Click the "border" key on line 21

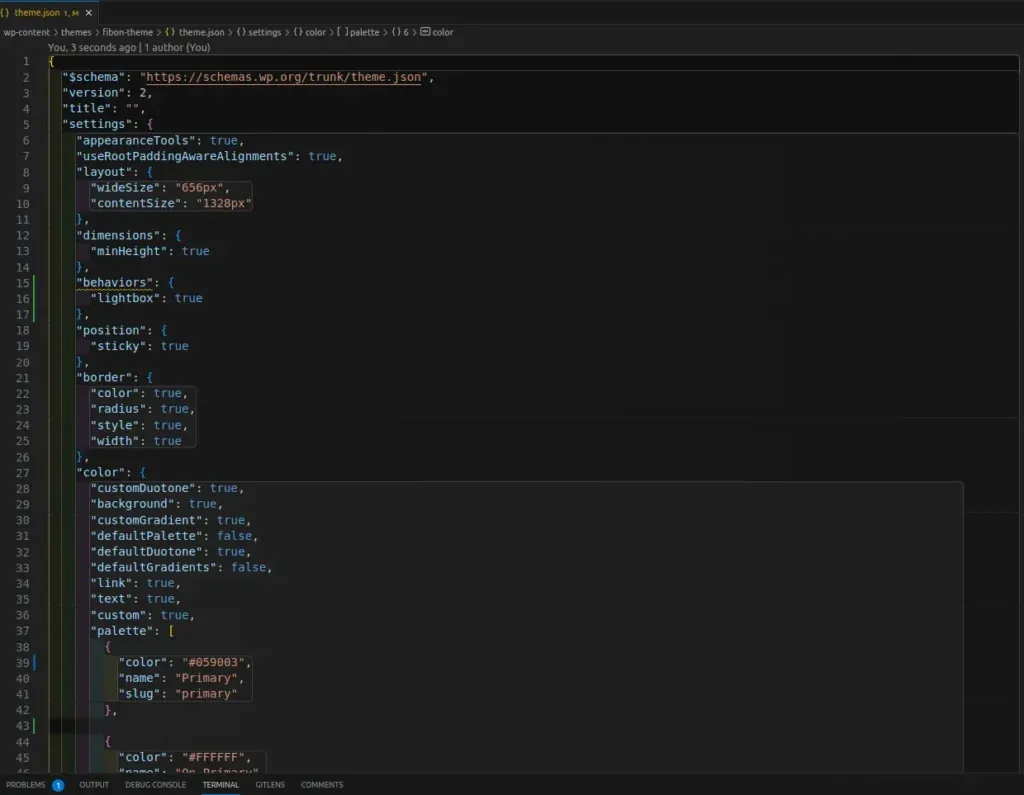[x=104, y=378]
